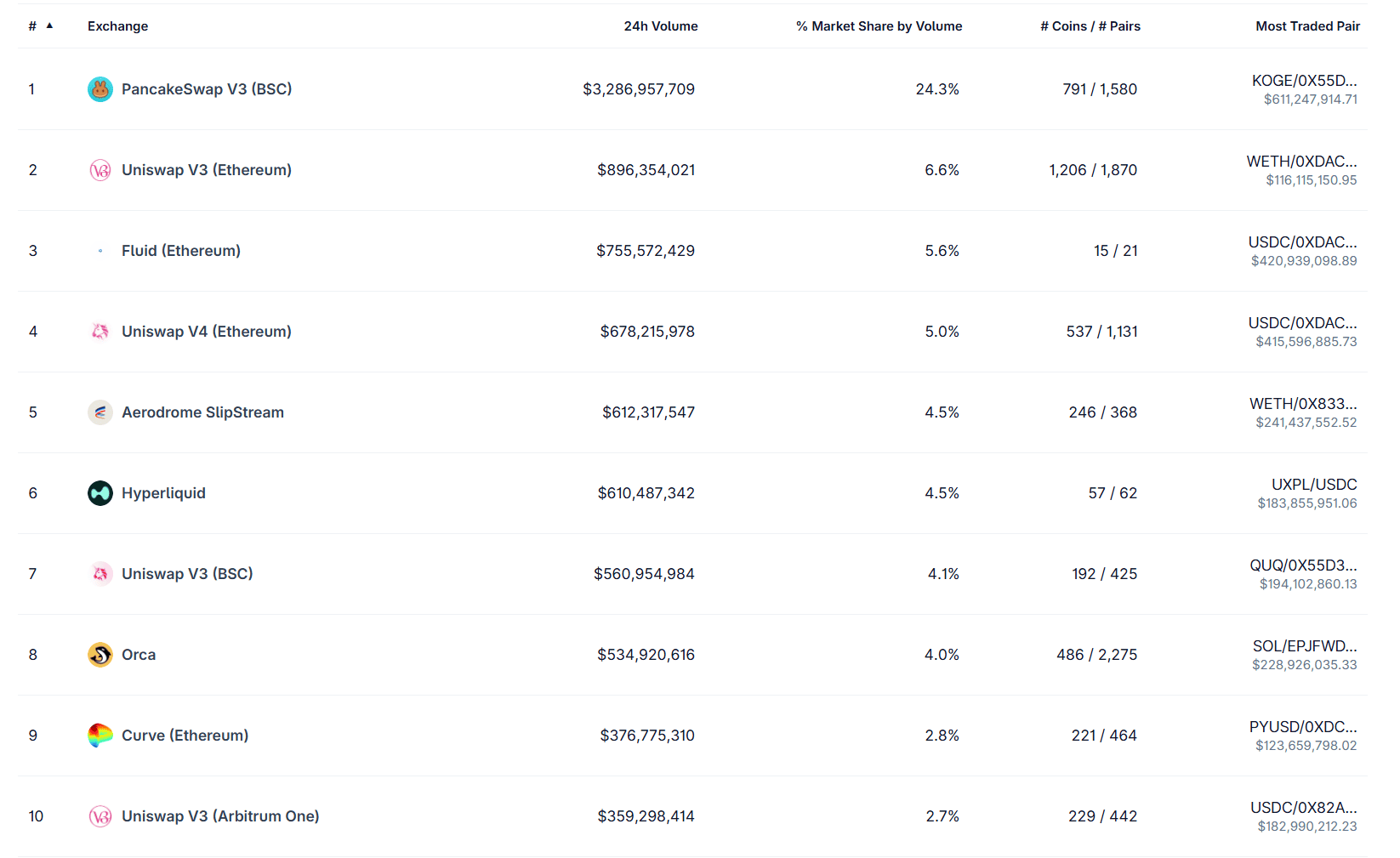Click the Aerodrome SlipStream logo icon
Screen dimensions: 1400x858
(x=100, y=412)
